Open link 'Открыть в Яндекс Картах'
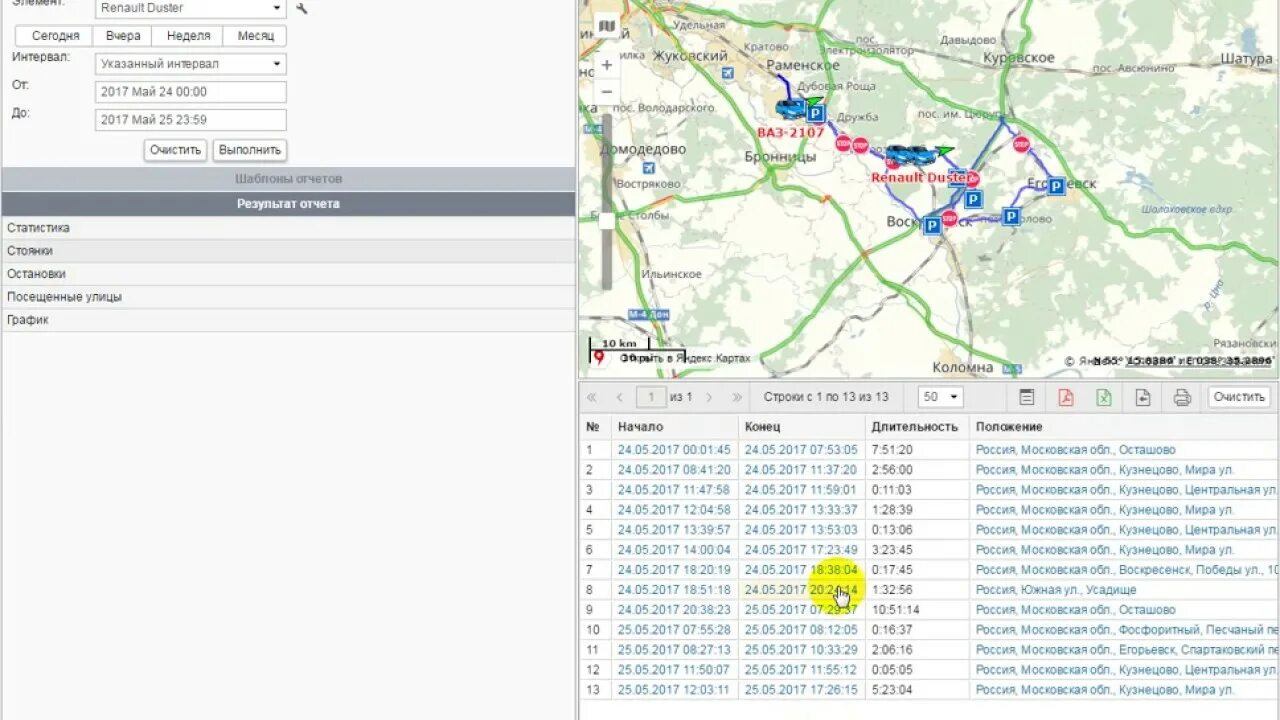 pyautogui.click(x=685, y=358)
